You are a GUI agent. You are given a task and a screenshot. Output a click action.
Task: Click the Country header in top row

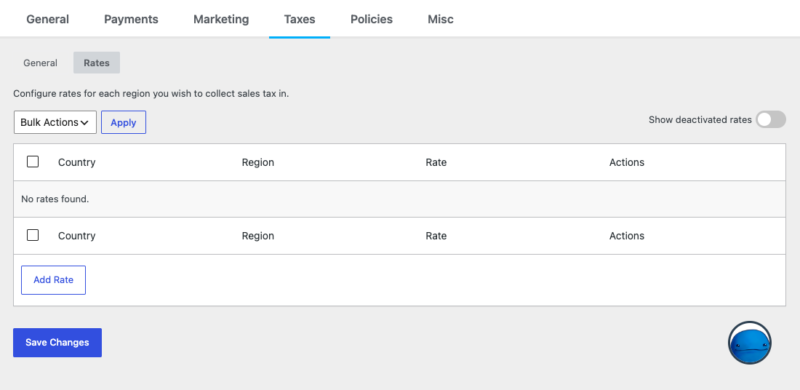pos(77,162)
